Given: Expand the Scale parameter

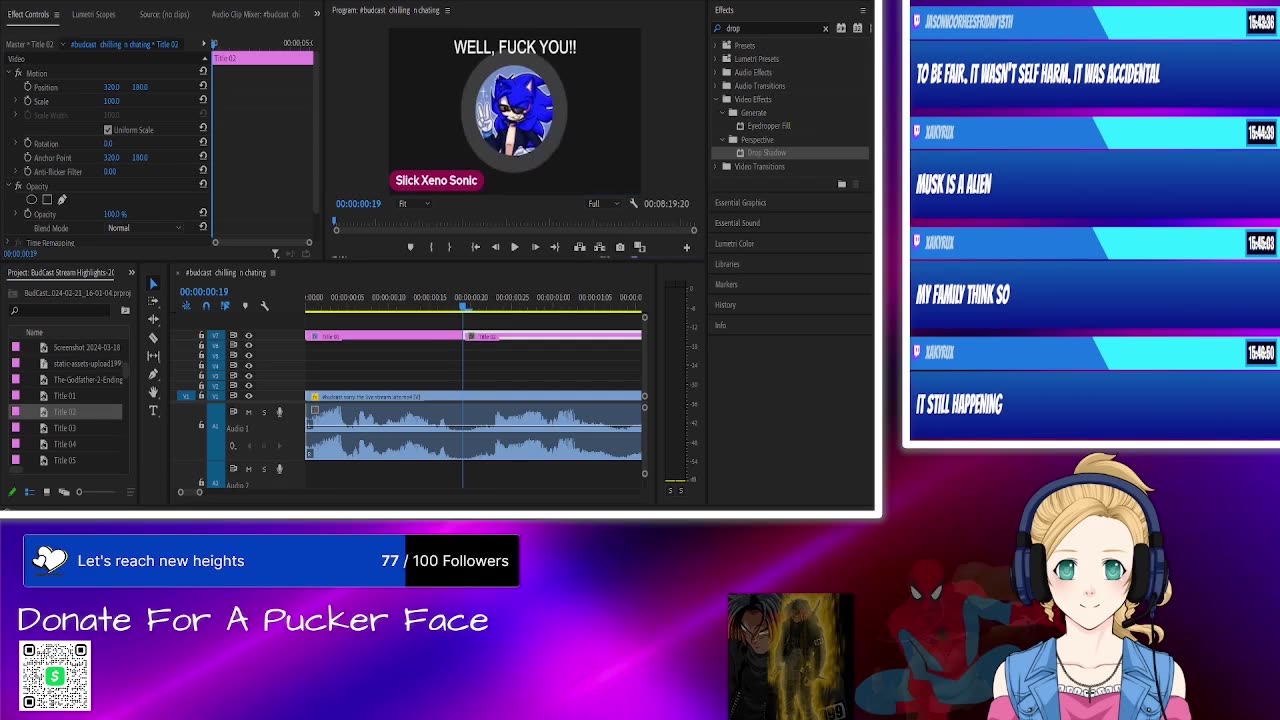Looking at the screenshot, I should tap(18, 101).
